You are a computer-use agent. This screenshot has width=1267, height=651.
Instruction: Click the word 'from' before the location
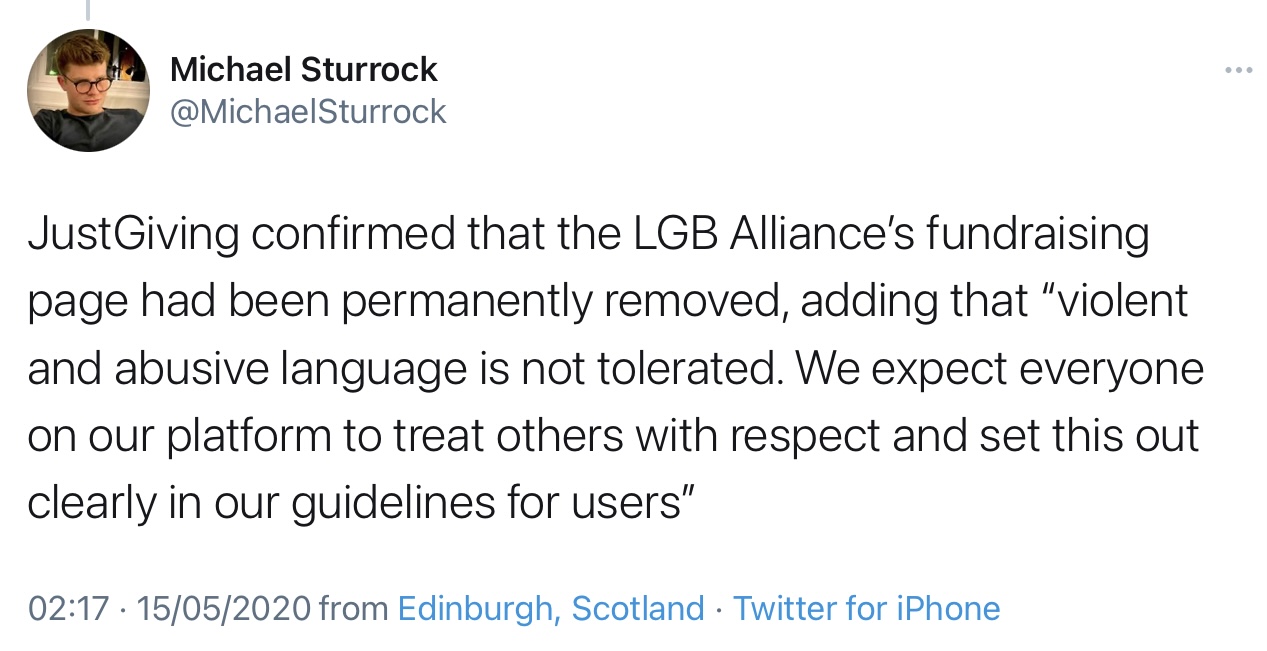[x=355, y=608]
